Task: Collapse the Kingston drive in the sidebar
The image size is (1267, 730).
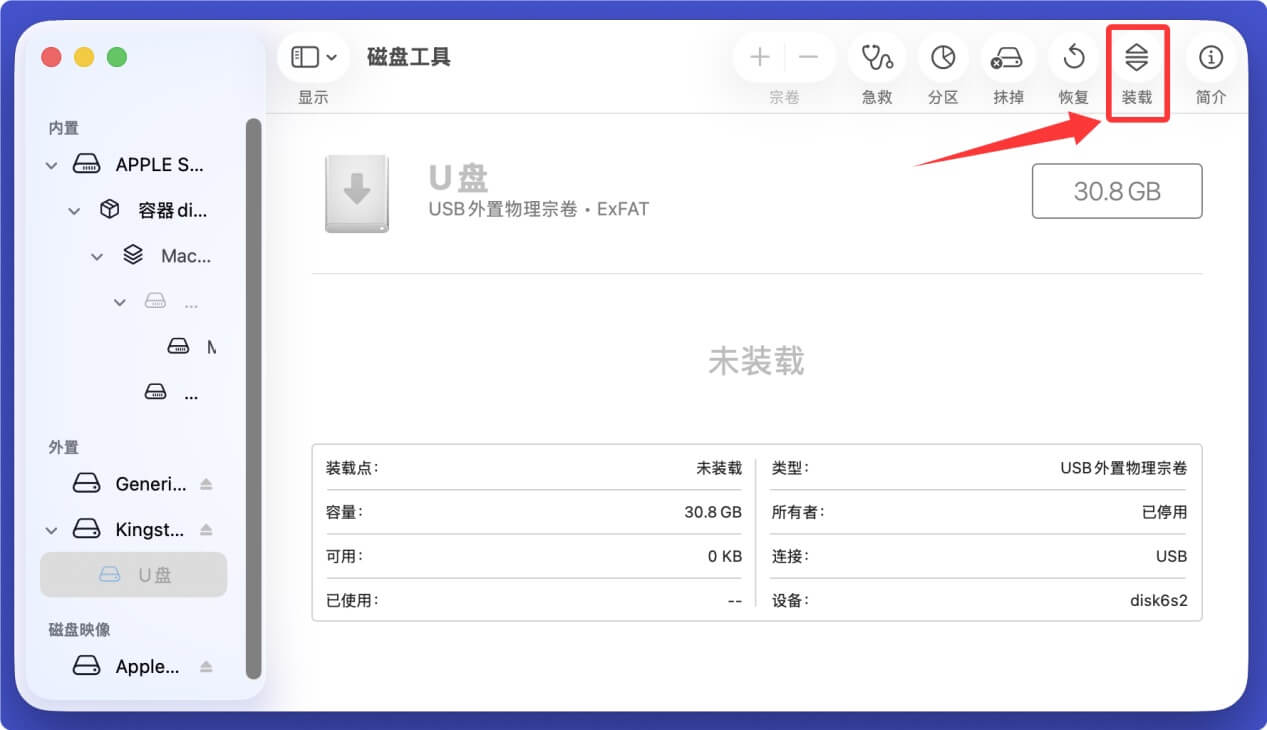Action: click(50, 529)
